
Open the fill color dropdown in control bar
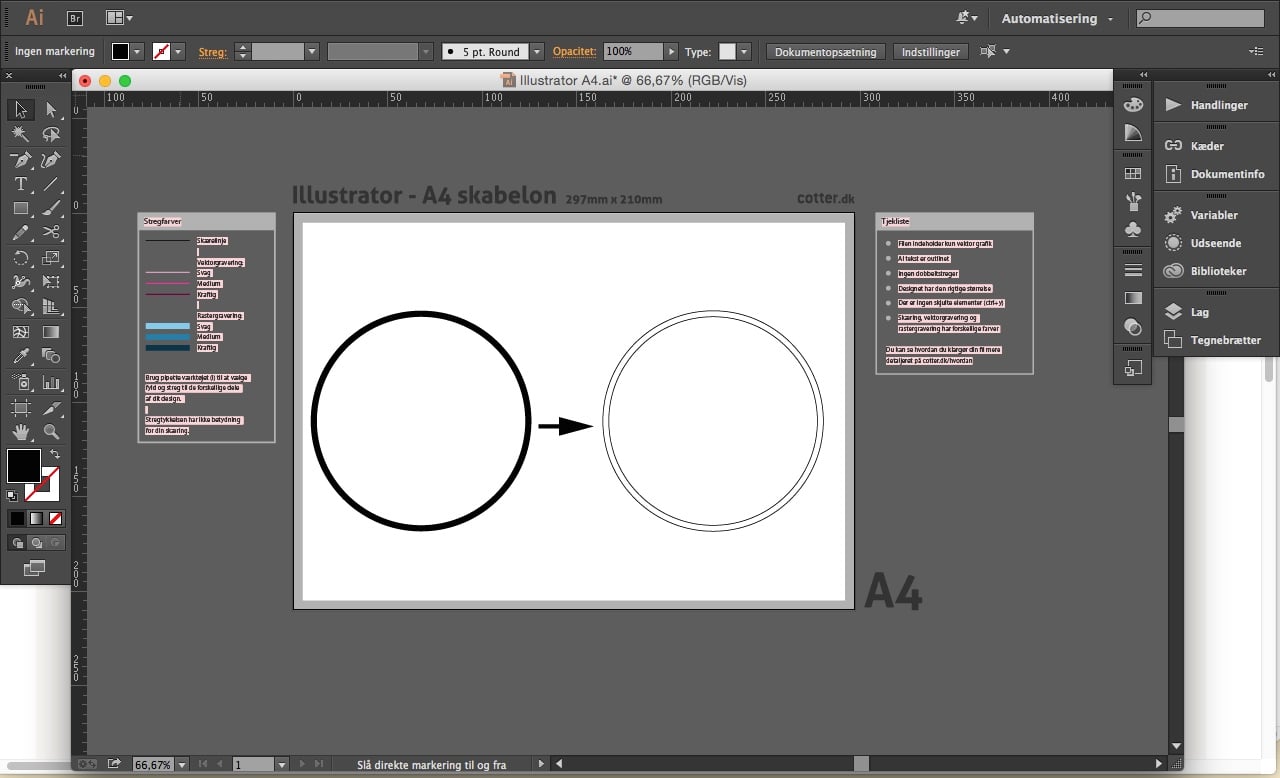[137, 51]
